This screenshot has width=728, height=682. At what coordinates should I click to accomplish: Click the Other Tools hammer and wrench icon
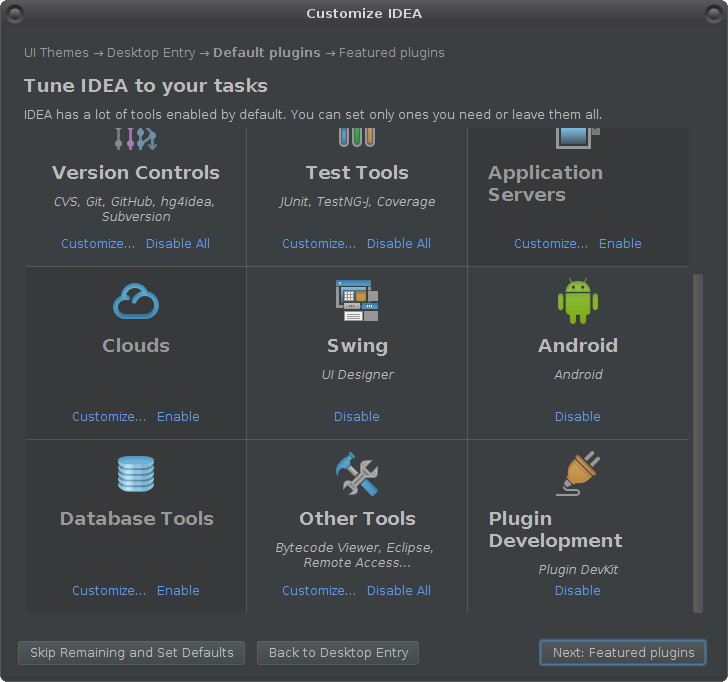[357, 474]
